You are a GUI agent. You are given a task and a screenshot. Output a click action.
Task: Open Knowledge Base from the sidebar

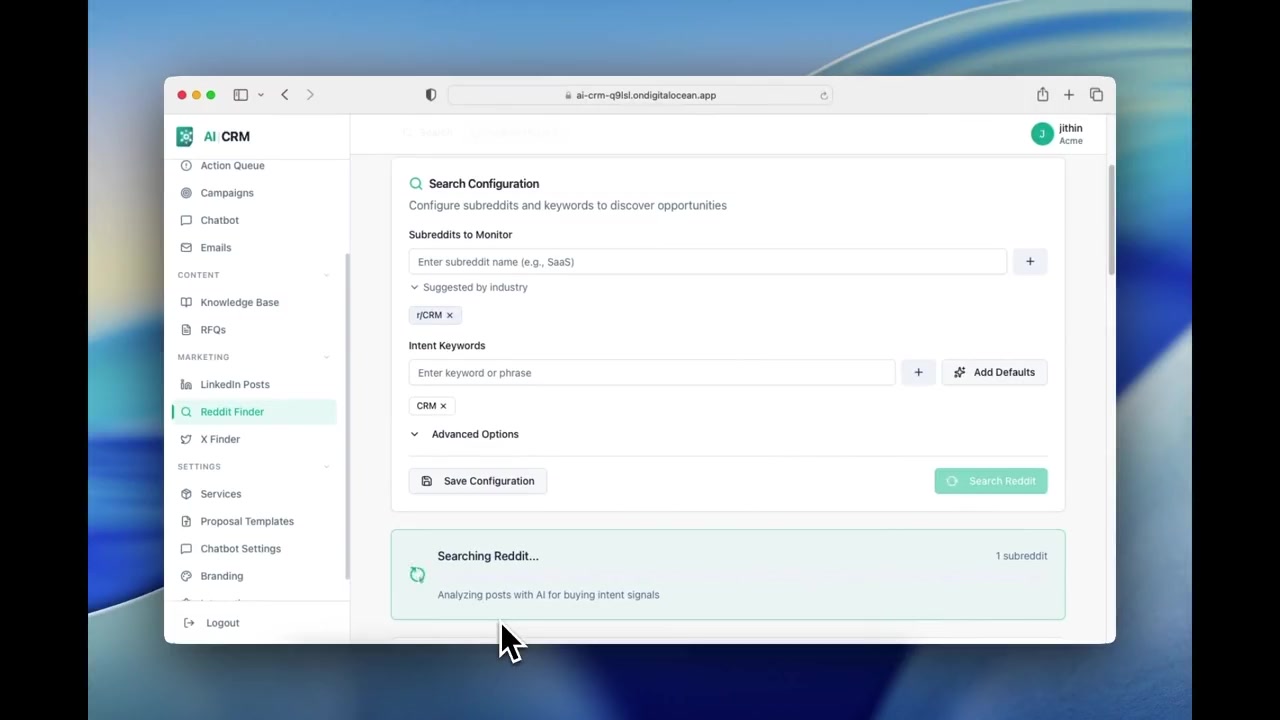(239, 302)
